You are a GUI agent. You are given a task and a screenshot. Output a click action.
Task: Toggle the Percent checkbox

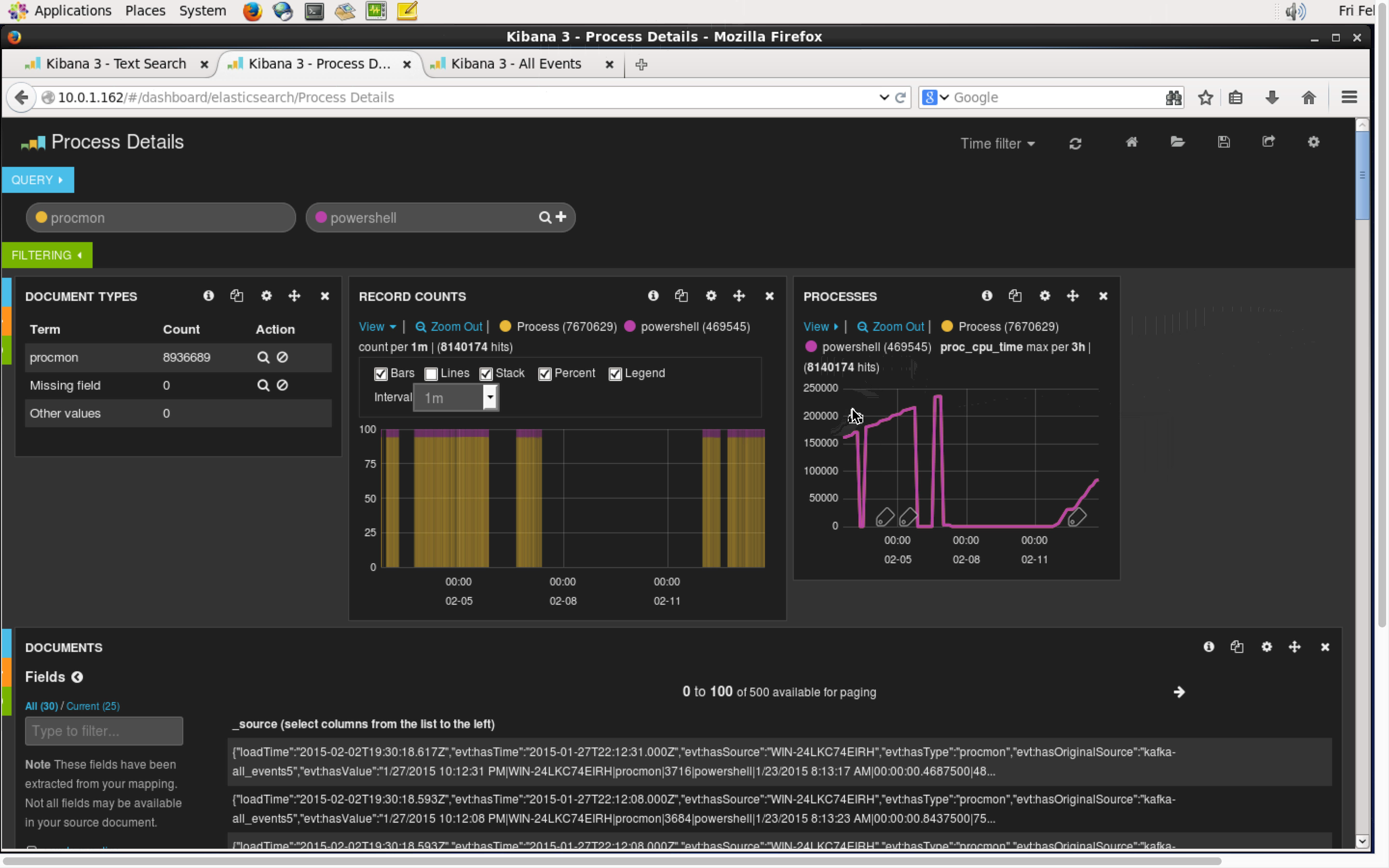click(545, 374)
